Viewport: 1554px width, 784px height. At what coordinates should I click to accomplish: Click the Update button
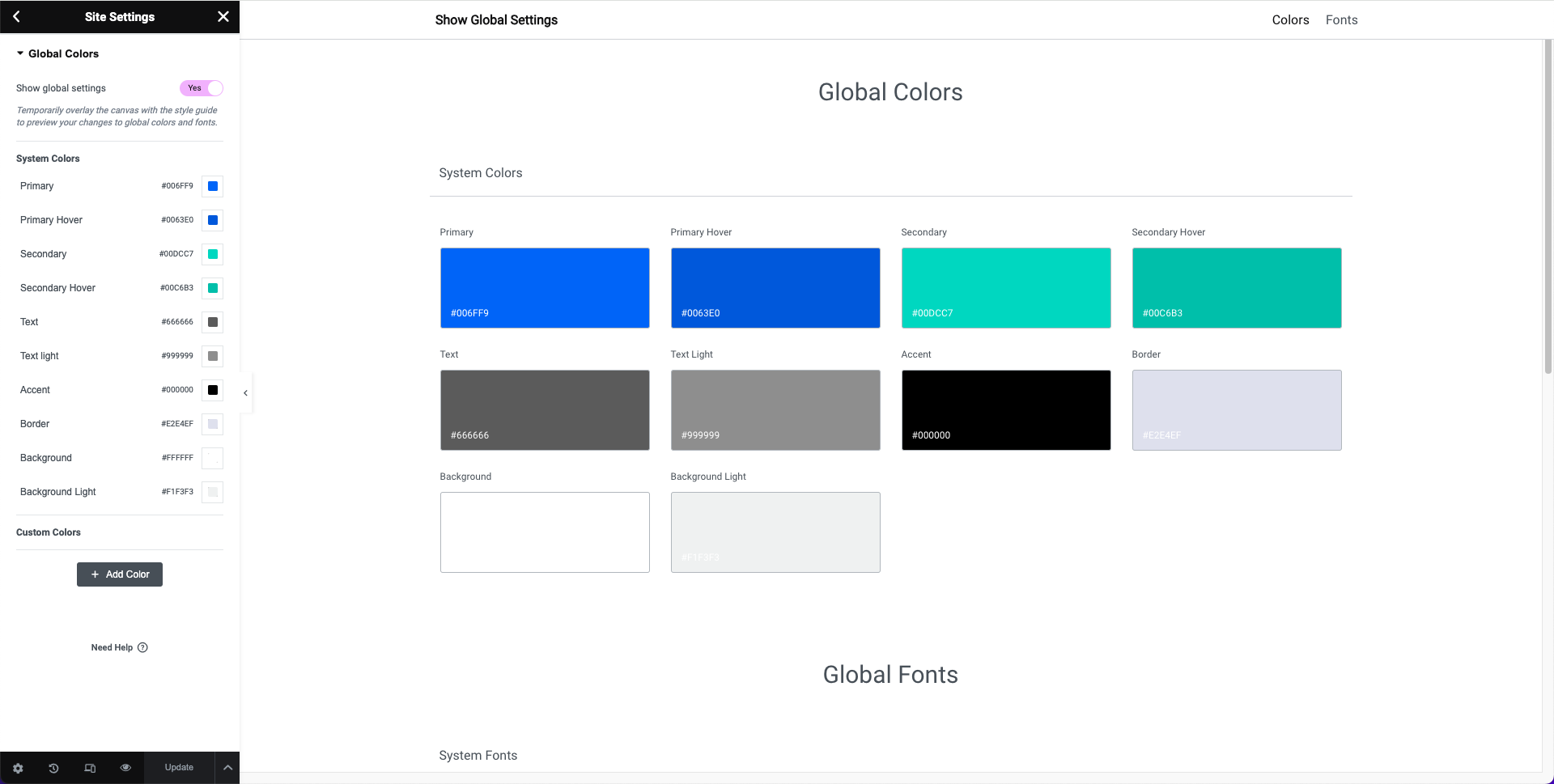coord(179,768)
